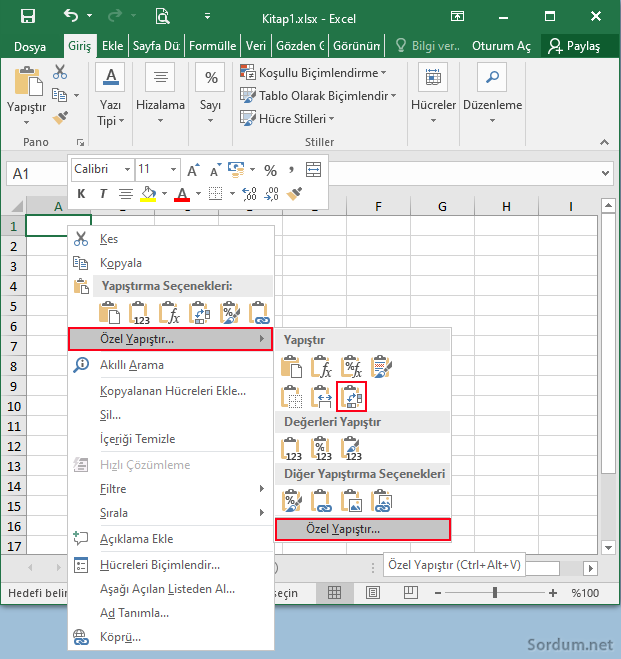Click Oturum Aç to sign in
Screen dimensions: 621x659
coord(501,46)
